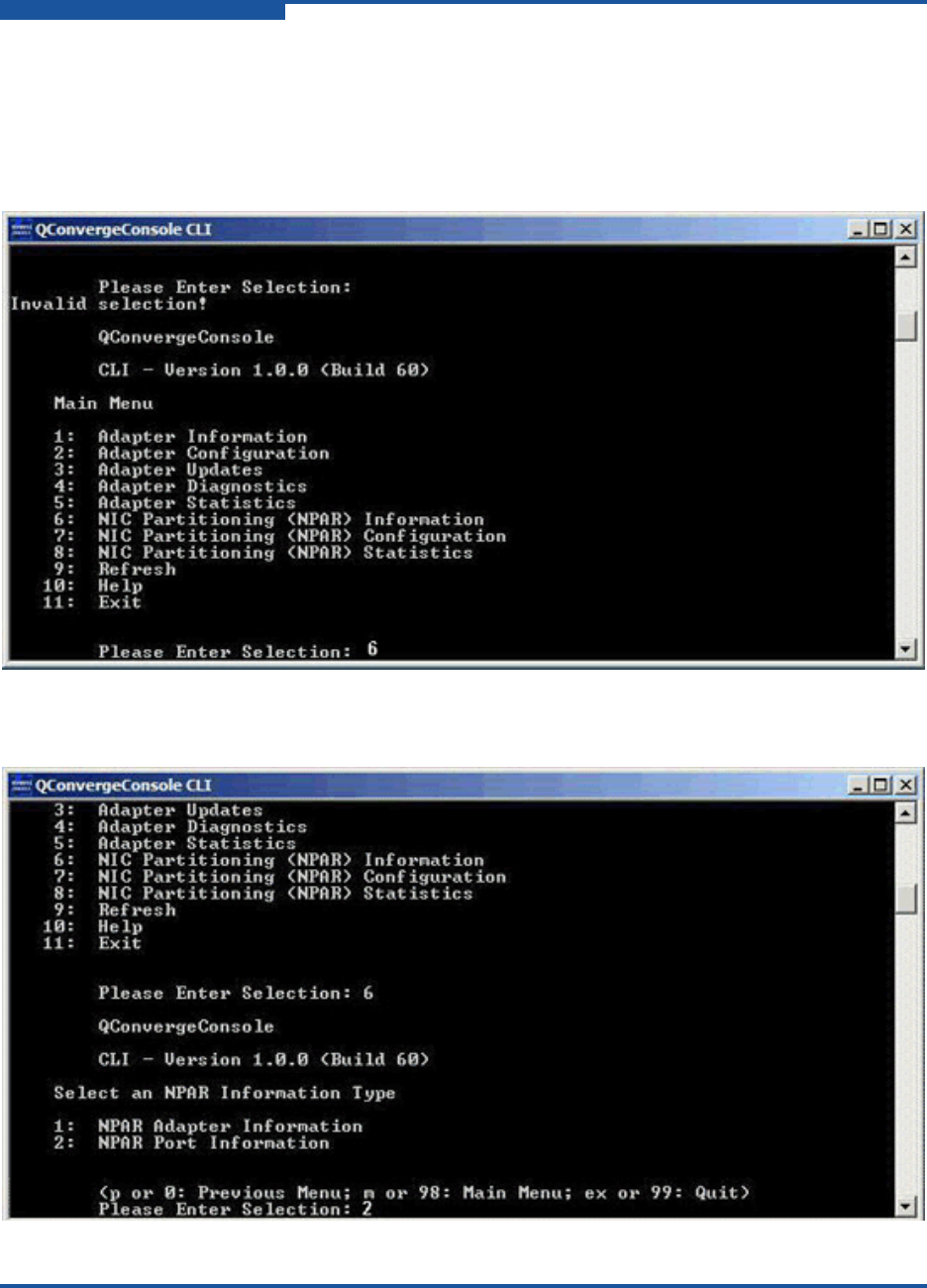Image resolution: width=927 pixels, height=1288 pixels.
Task: Click the lower window's QConvergeConsole CLI title bar
Action: click(x=463, y=786)
